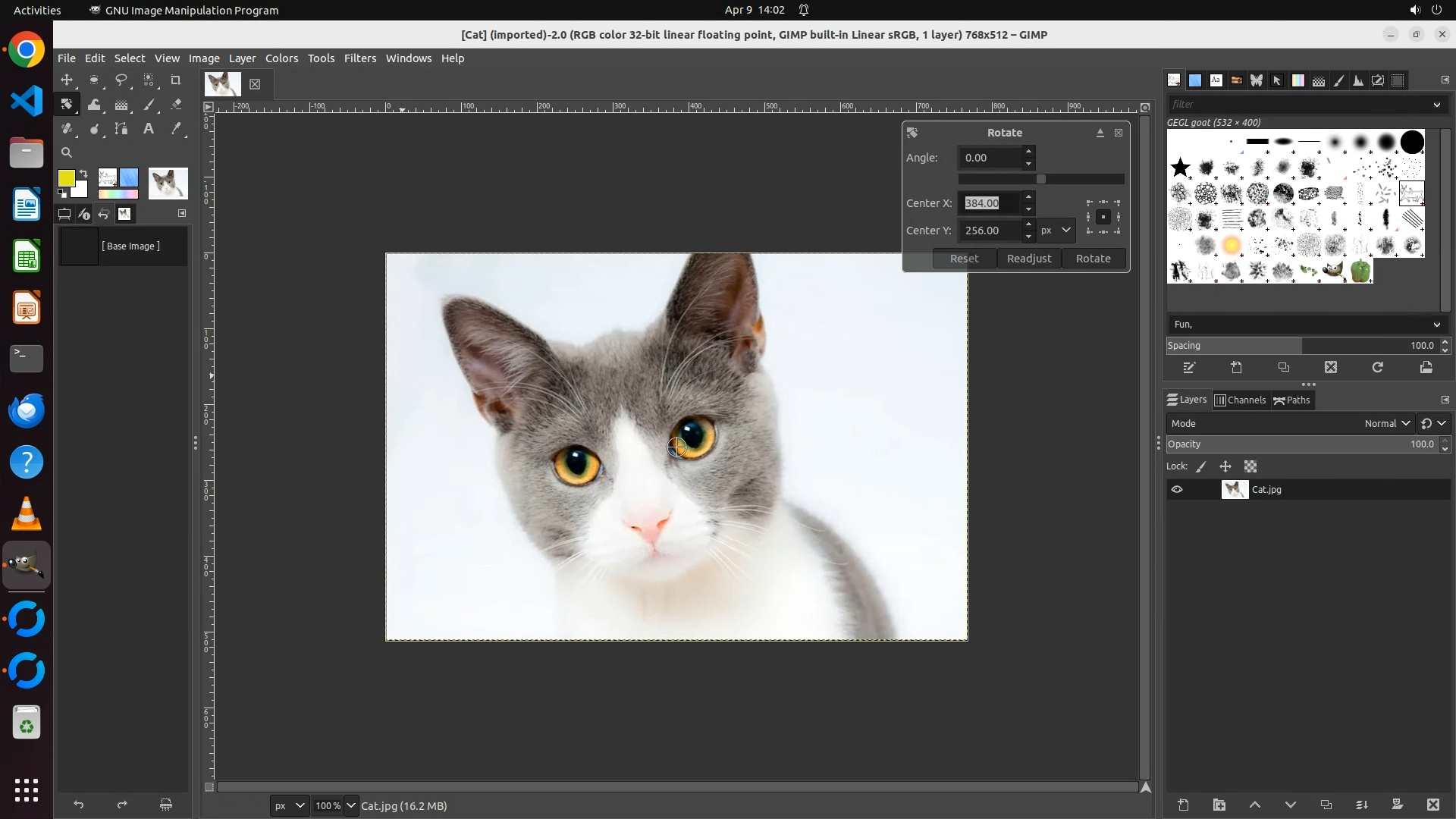Open the px unit dropdown in Rotate dialog
The height and width of the screenshot is (819, 1456).
tap(1056, 231)
